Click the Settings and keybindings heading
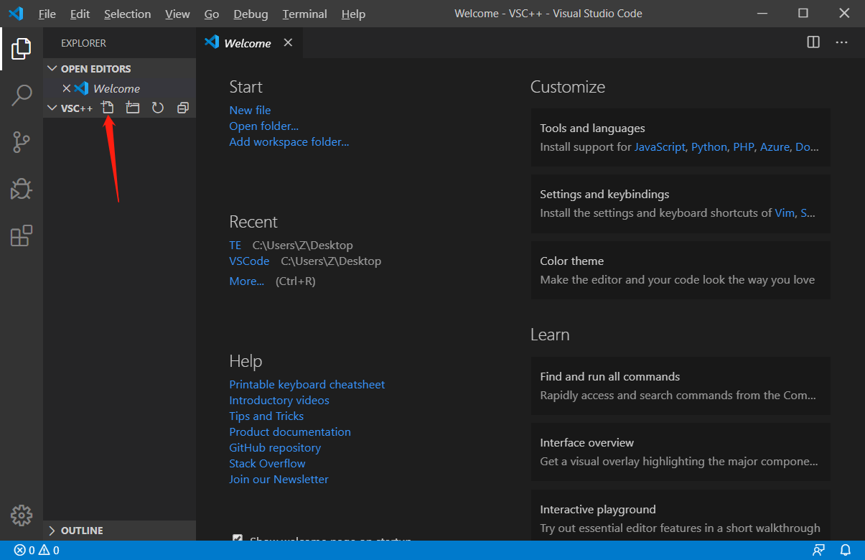865x560 pixels. click(604, 194)
